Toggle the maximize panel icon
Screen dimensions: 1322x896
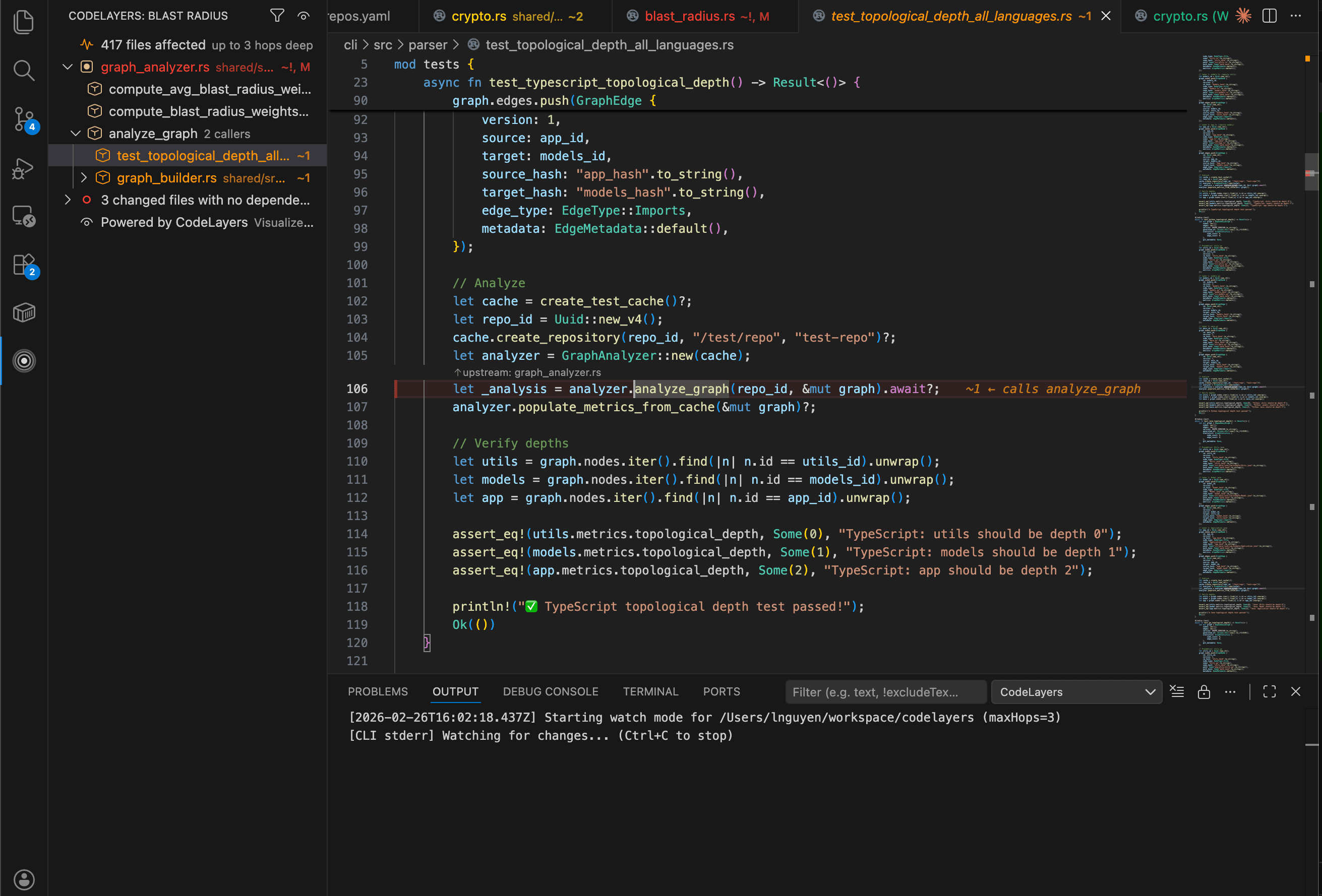1269,691
